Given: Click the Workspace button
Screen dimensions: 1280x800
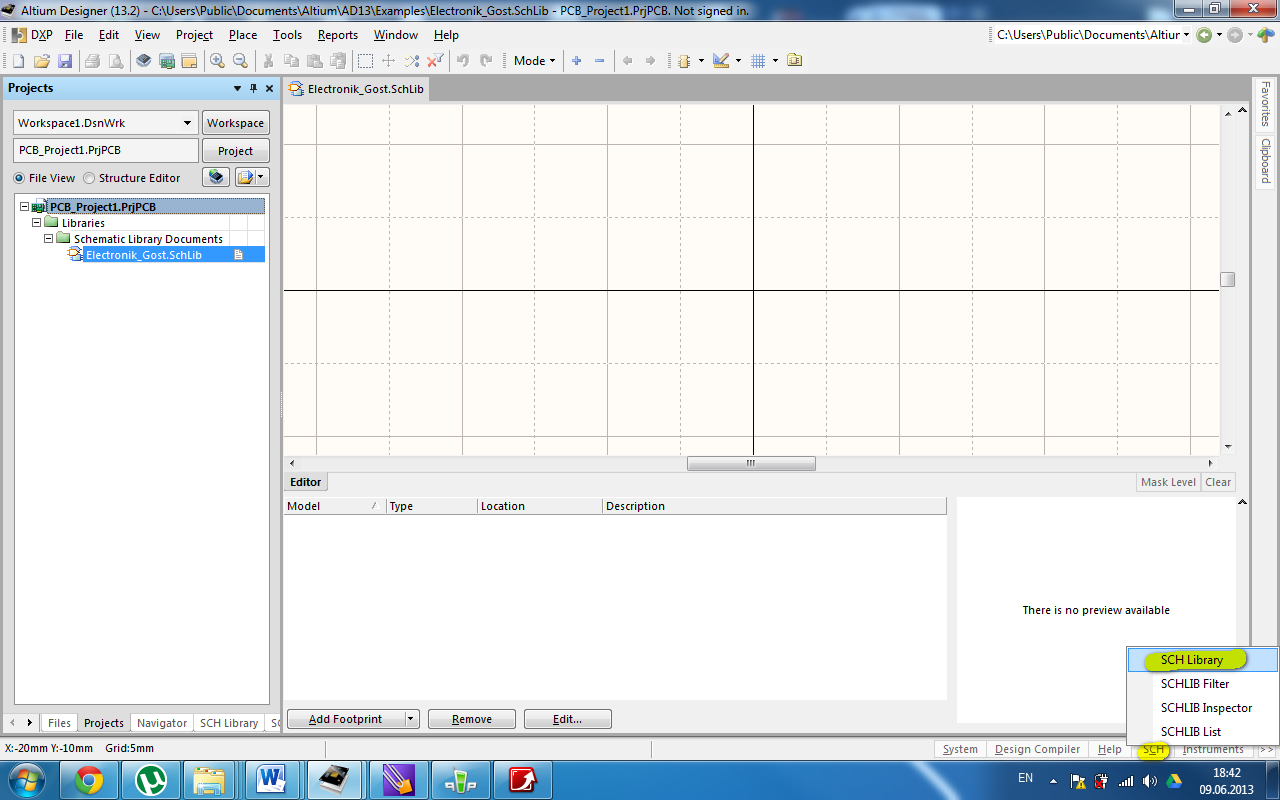Looking at the screenshot, I should pyautogui.click(x=236, y=123).
